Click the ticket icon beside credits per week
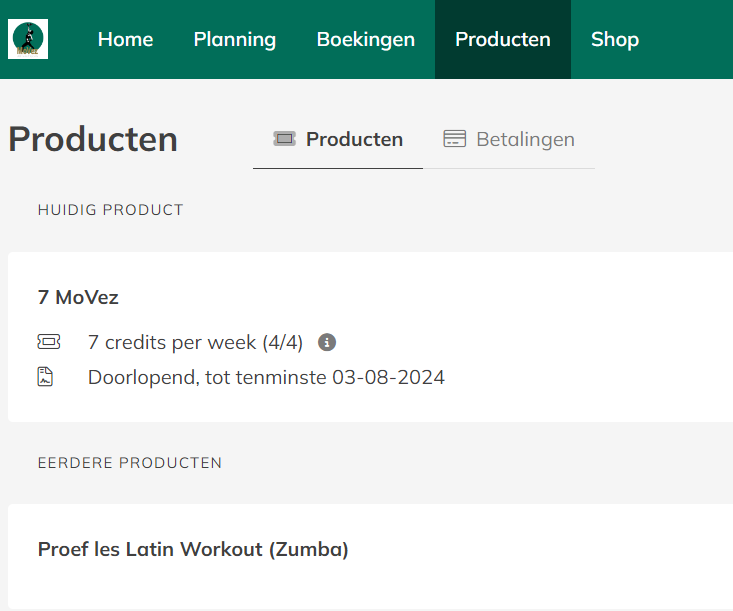 [48, 342]
